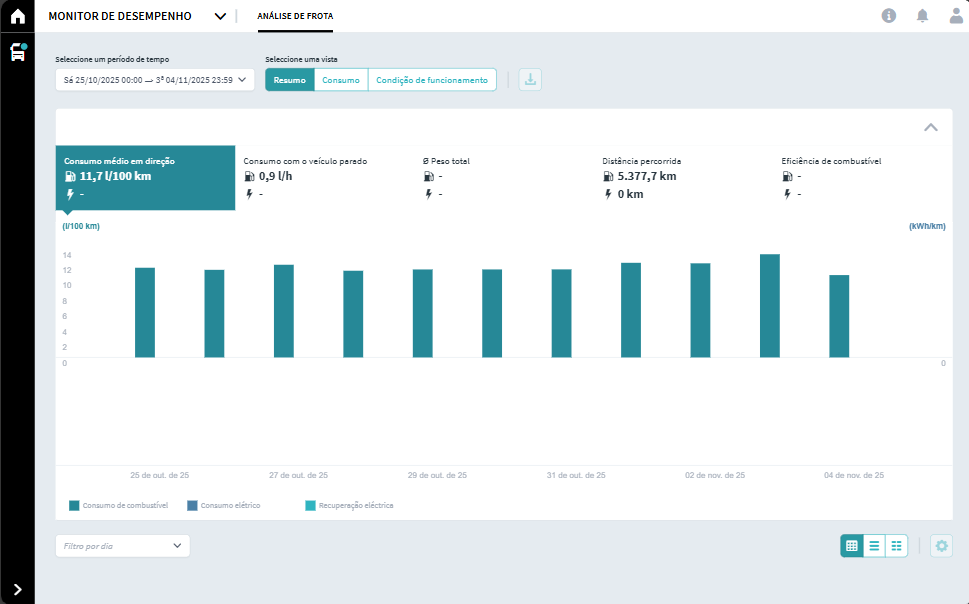This screenshot has width=969, height=604.
Task: Open chart settings gear icon
Action: click(941, 546)
